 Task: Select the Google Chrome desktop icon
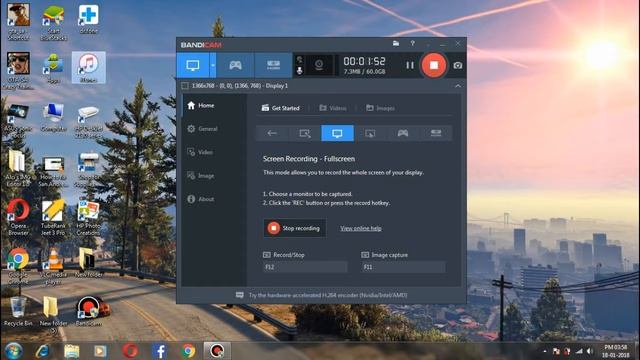[x=18, y=266]
